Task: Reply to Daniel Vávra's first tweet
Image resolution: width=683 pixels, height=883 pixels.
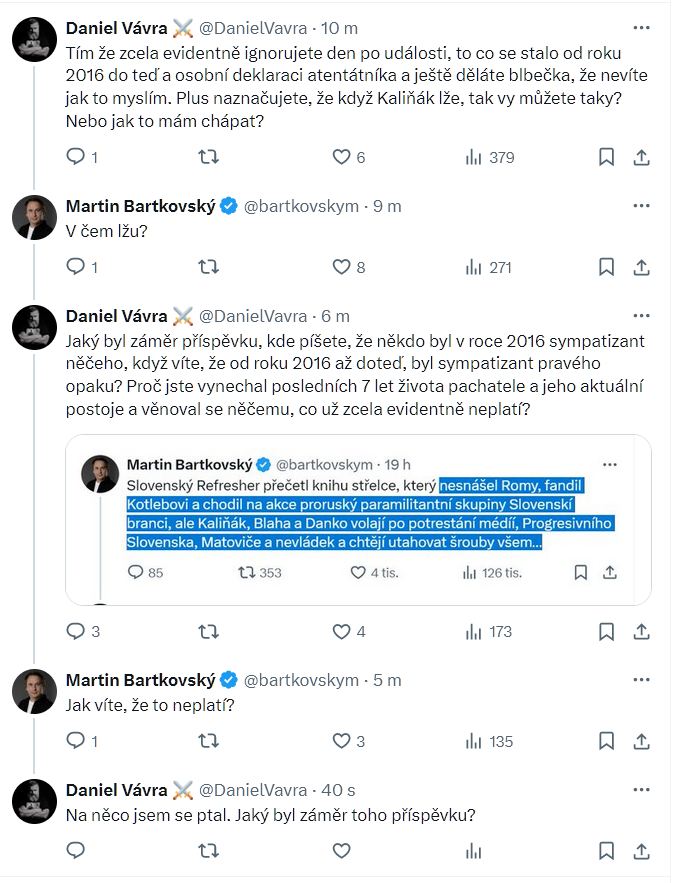Action: click(x=76, y=157)
